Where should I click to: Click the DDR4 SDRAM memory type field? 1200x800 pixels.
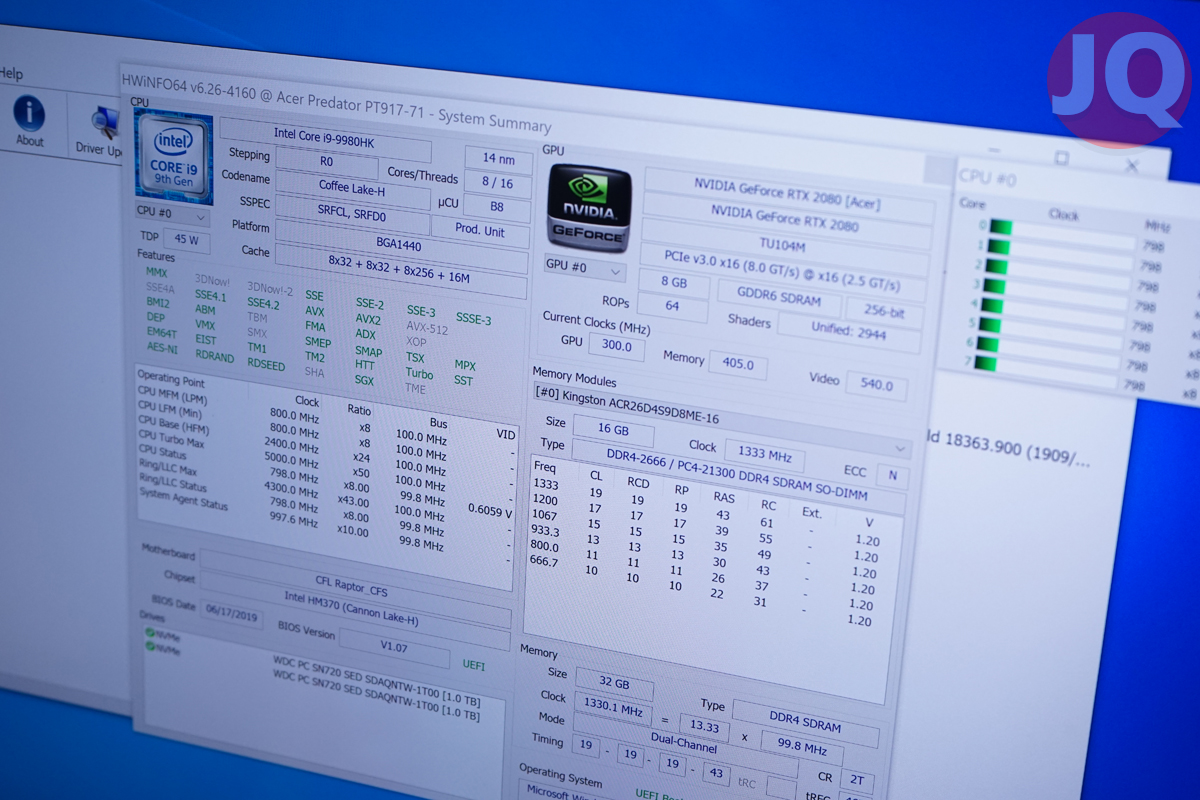click(x=807, y=724)
